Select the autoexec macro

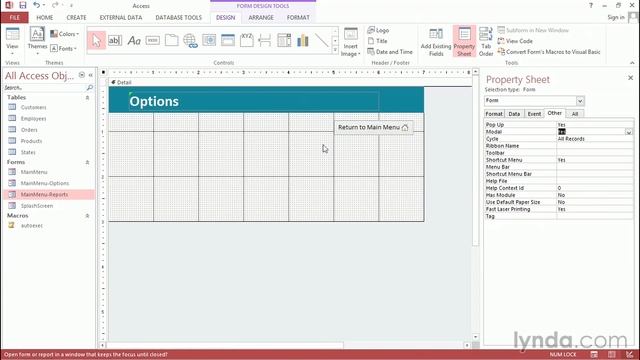(32, 225)
